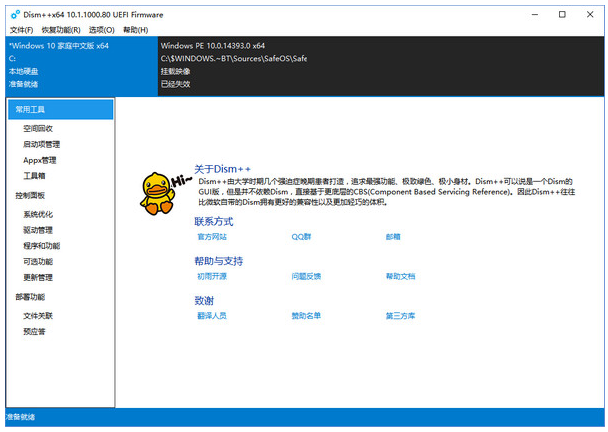The height and width of the screenshot is (432, 608).
Task: Open the 文件(F) menu
Action: [x=21, y=30]
